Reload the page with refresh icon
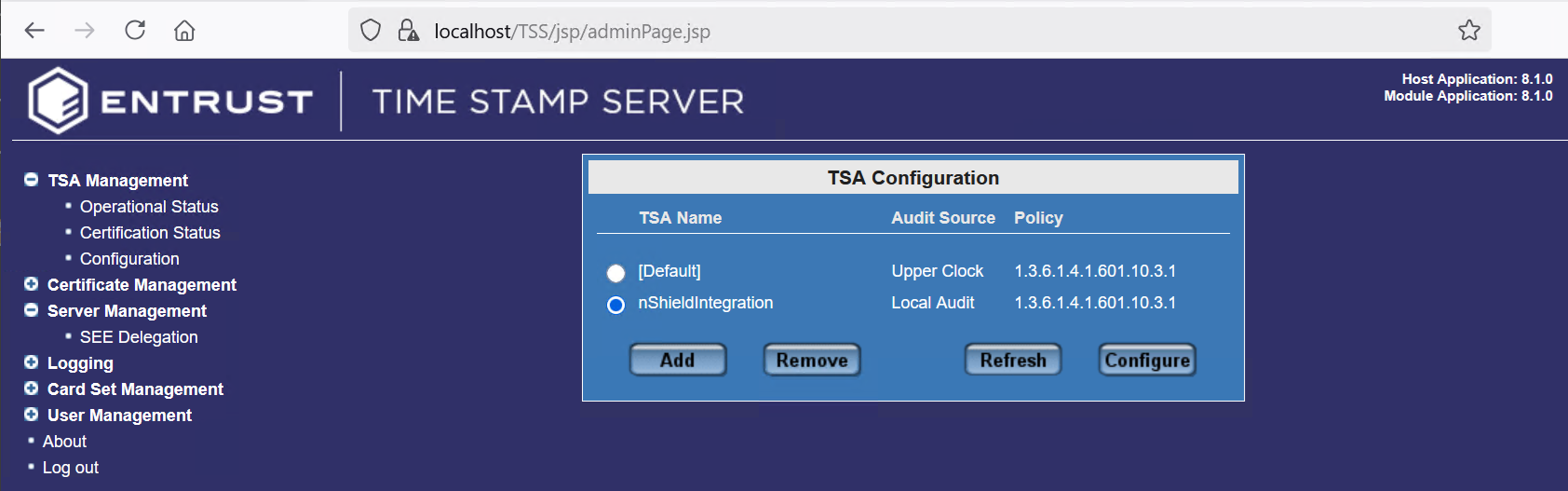The height and width of the screenshot is (491, 1568). [x=135, y=31]
